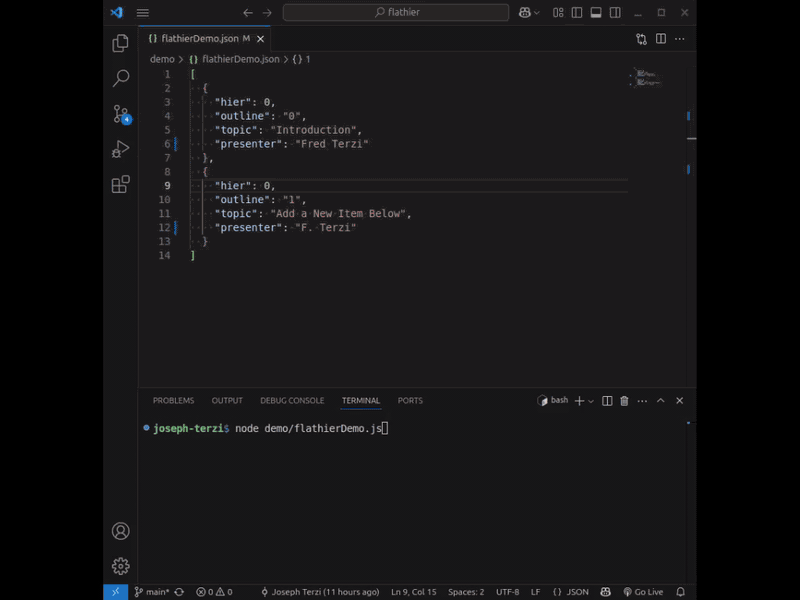The height and width of the screenshot is (600, 800).
Task: Switch to the DEBUG CONSOLE tab
Action: 292,401
